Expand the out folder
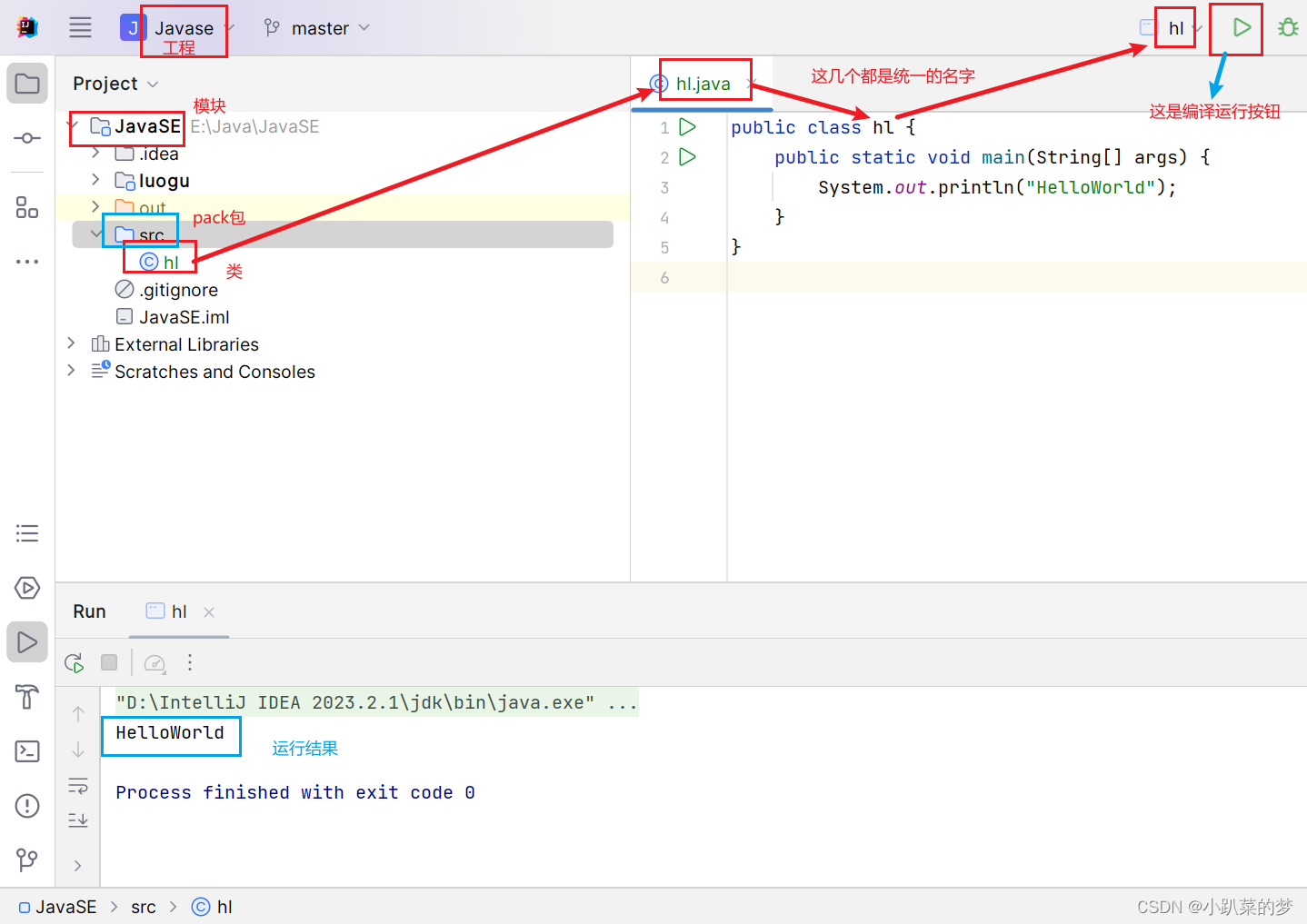The width and height of the screenshot is (1307, 924). [x=95, y=207]
